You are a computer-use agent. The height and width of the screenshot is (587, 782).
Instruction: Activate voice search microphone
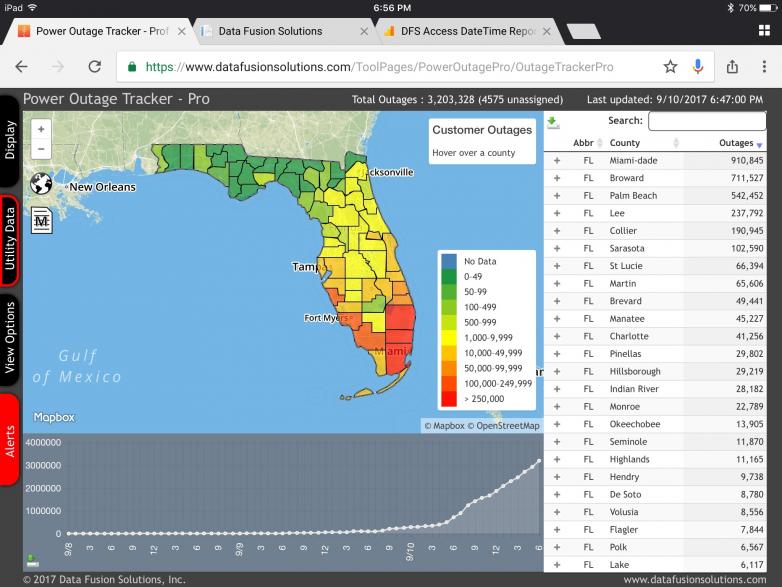(x=698, y=66)
